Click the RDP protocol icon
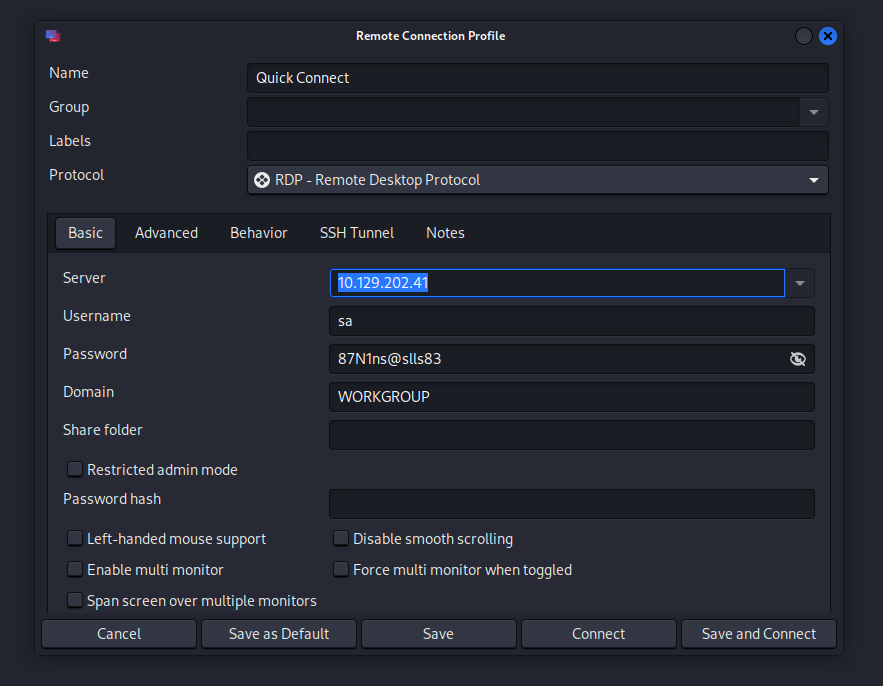Screen dimensions: 883x686 (262, 180)
